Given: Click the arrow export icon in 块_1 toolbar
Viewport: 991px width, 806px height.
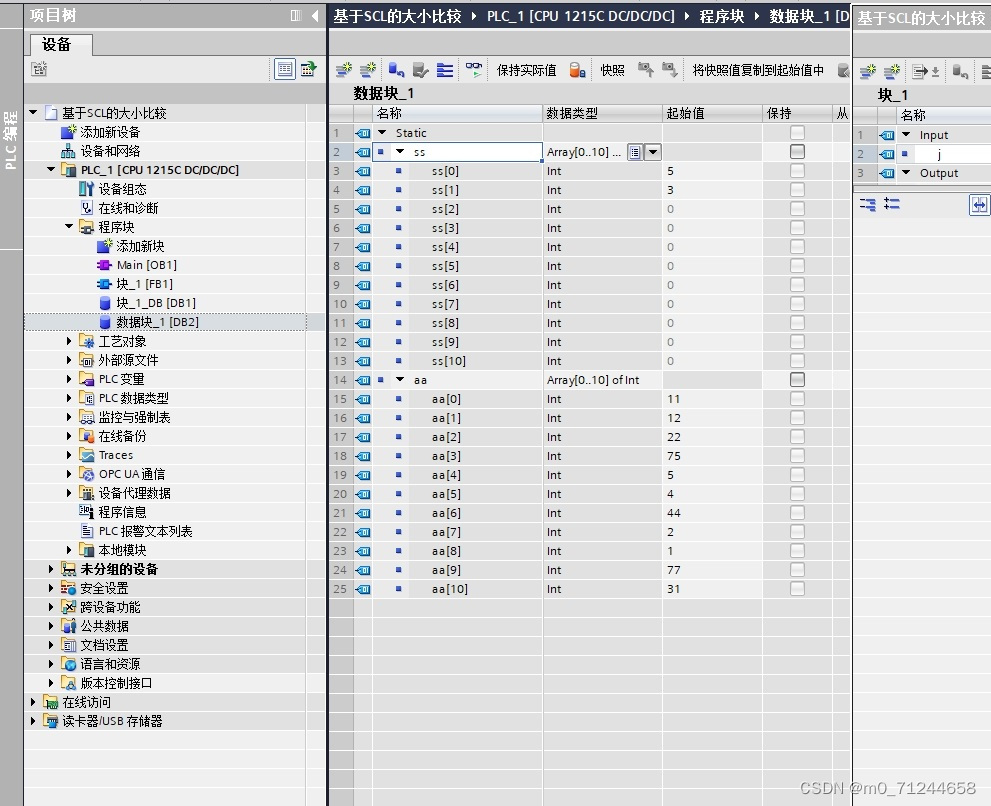Looking at the screenshot, I should tap(926, 71).
